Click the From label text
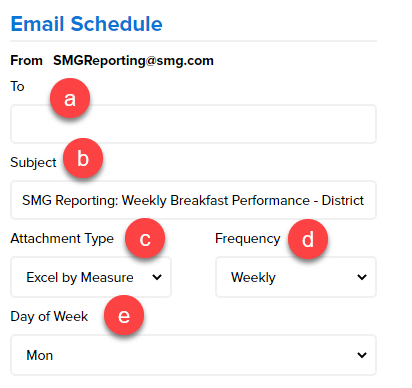The image size is (412, 388). tap(27, 61)
